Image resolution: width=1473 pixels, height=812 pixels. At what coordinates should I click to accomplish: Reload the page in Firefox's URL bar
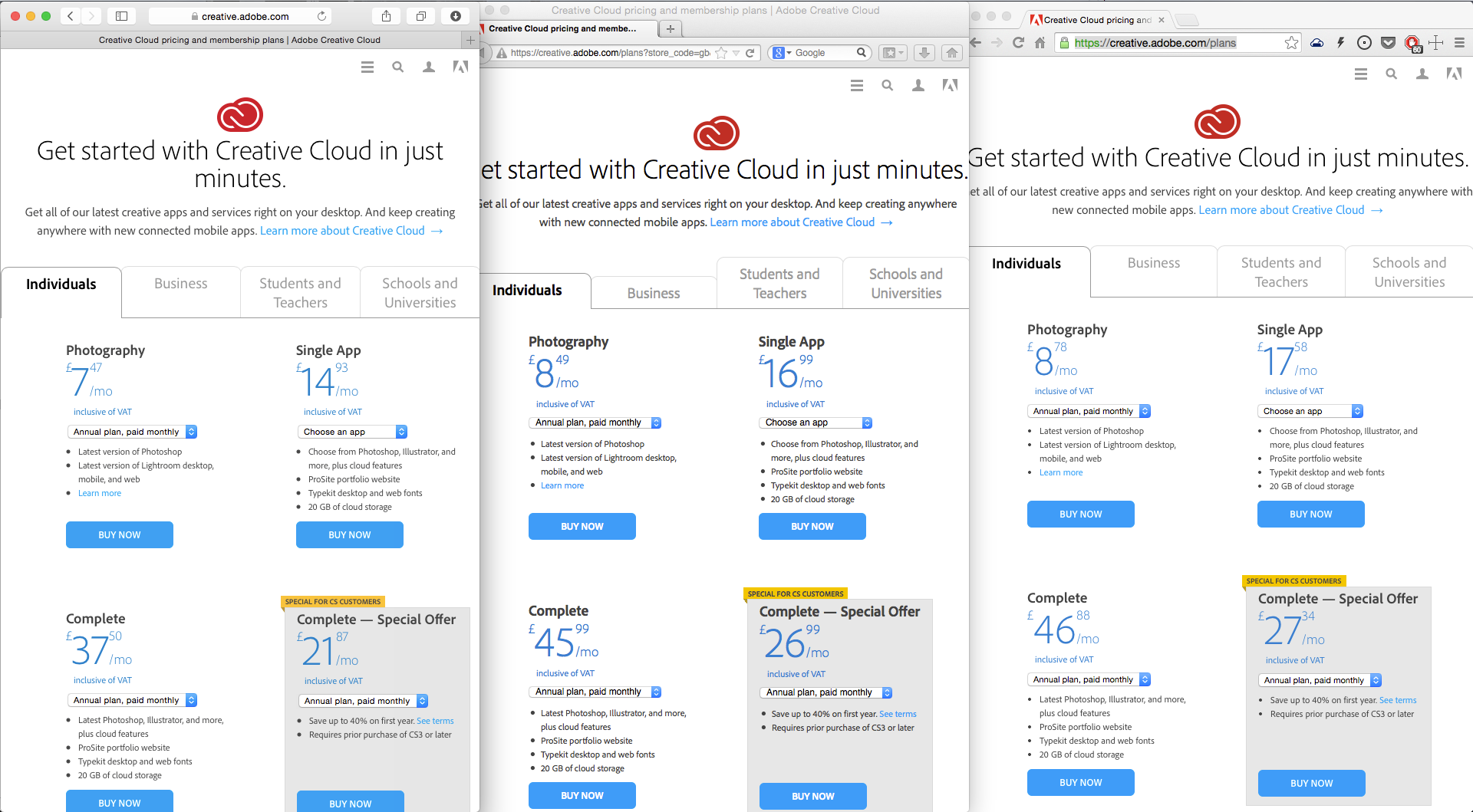click(x=750, y=53)
